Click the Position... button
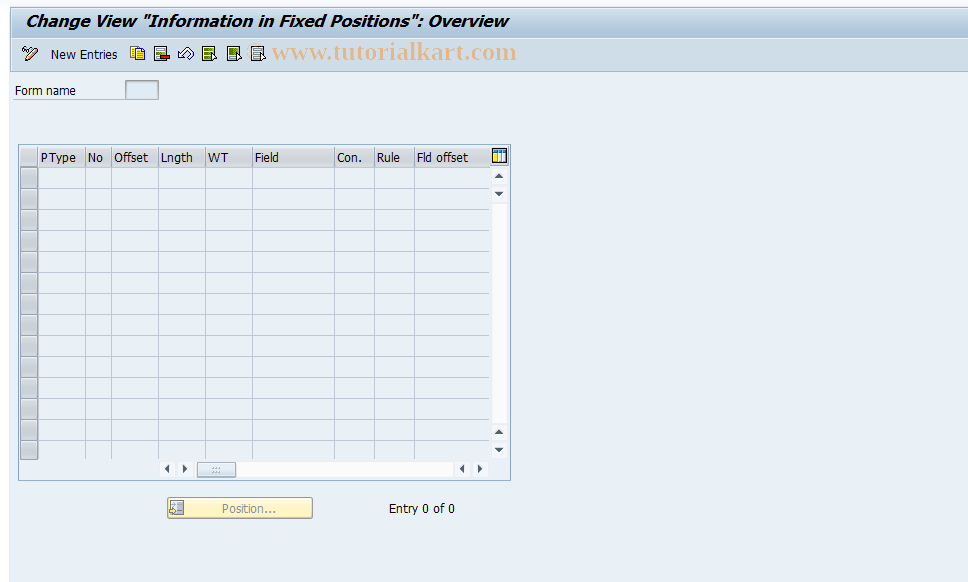968x582 pixels. pyautogui.click(x=240, y=508)
